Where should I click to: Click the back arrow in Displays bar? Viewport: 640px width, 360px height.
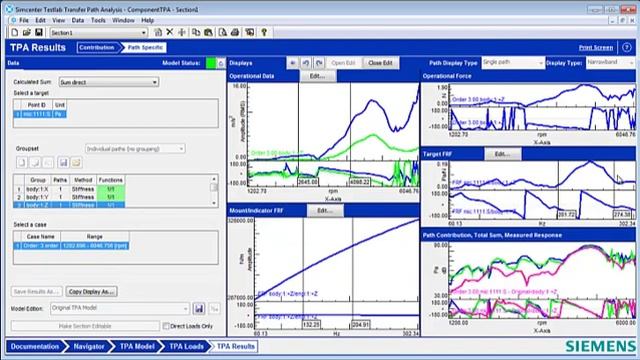293,63
